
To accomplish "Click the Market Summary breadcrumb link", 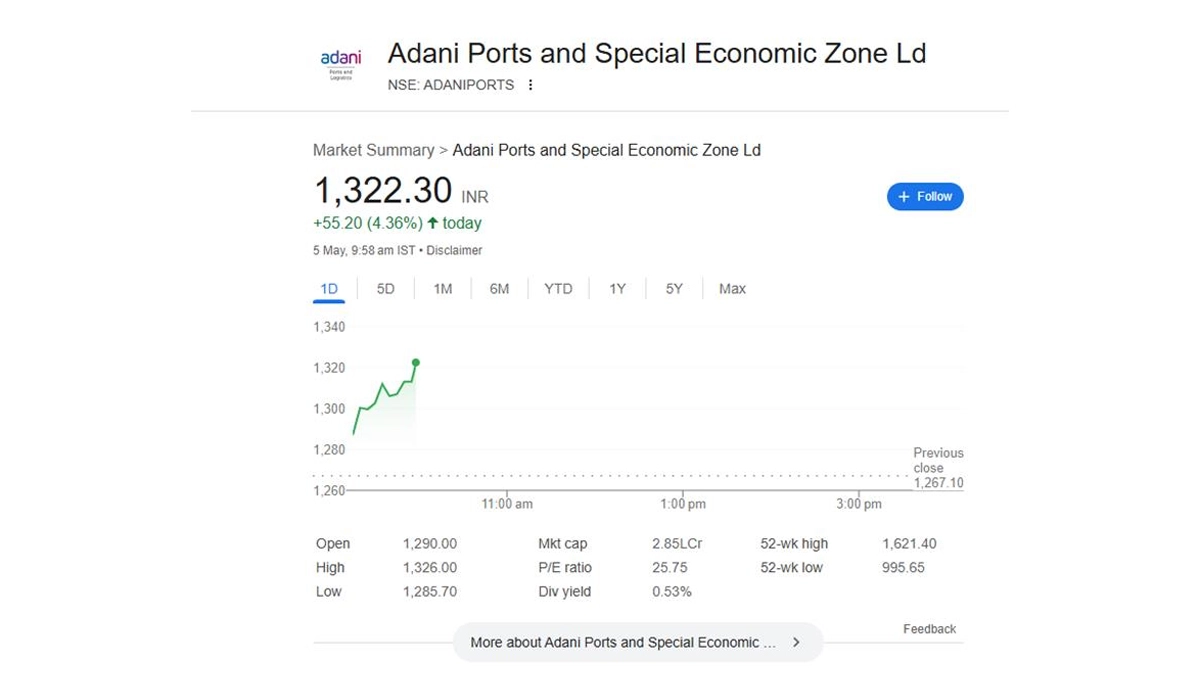I will (x=373, y=150).
